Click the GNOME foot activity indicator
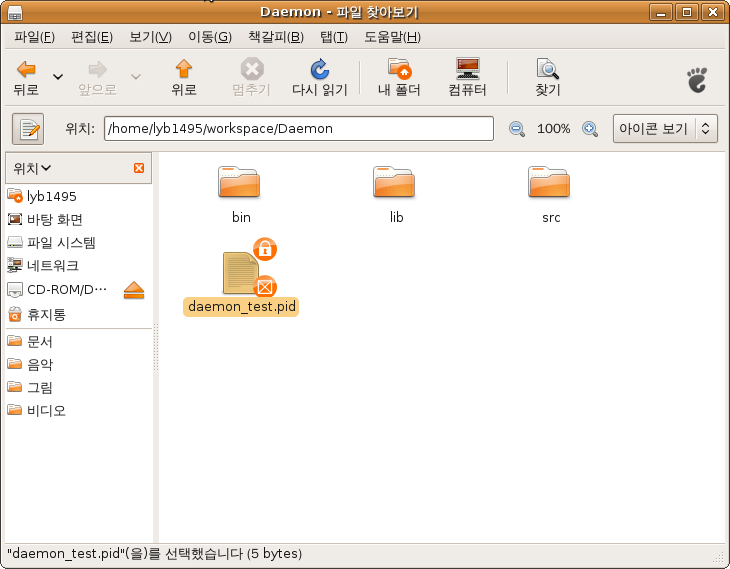The image size is (730, 569). coord(697,80)
